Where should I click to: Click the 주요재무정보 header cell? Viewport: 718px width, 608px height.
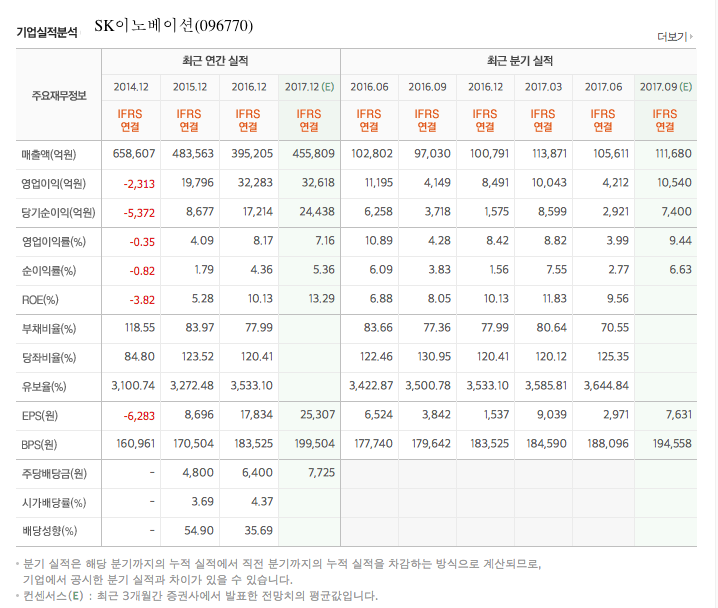[x=59, y=95]
